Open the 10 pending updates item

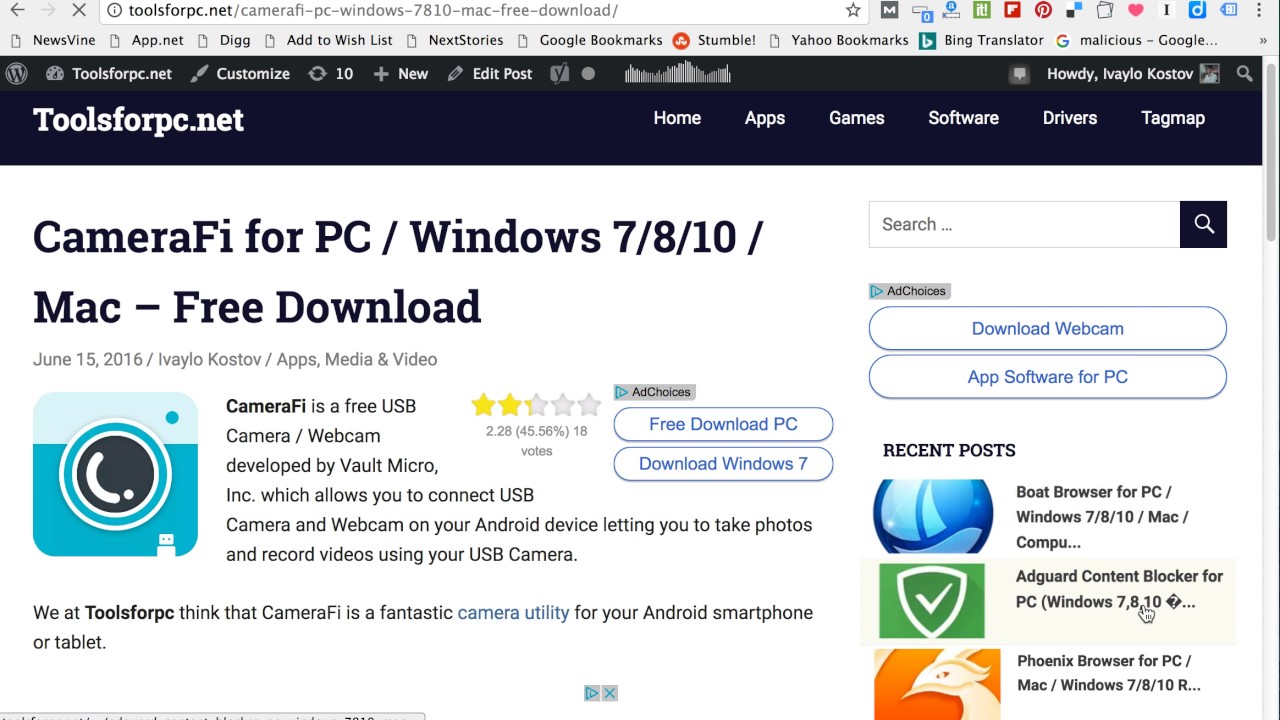[331, 74]
